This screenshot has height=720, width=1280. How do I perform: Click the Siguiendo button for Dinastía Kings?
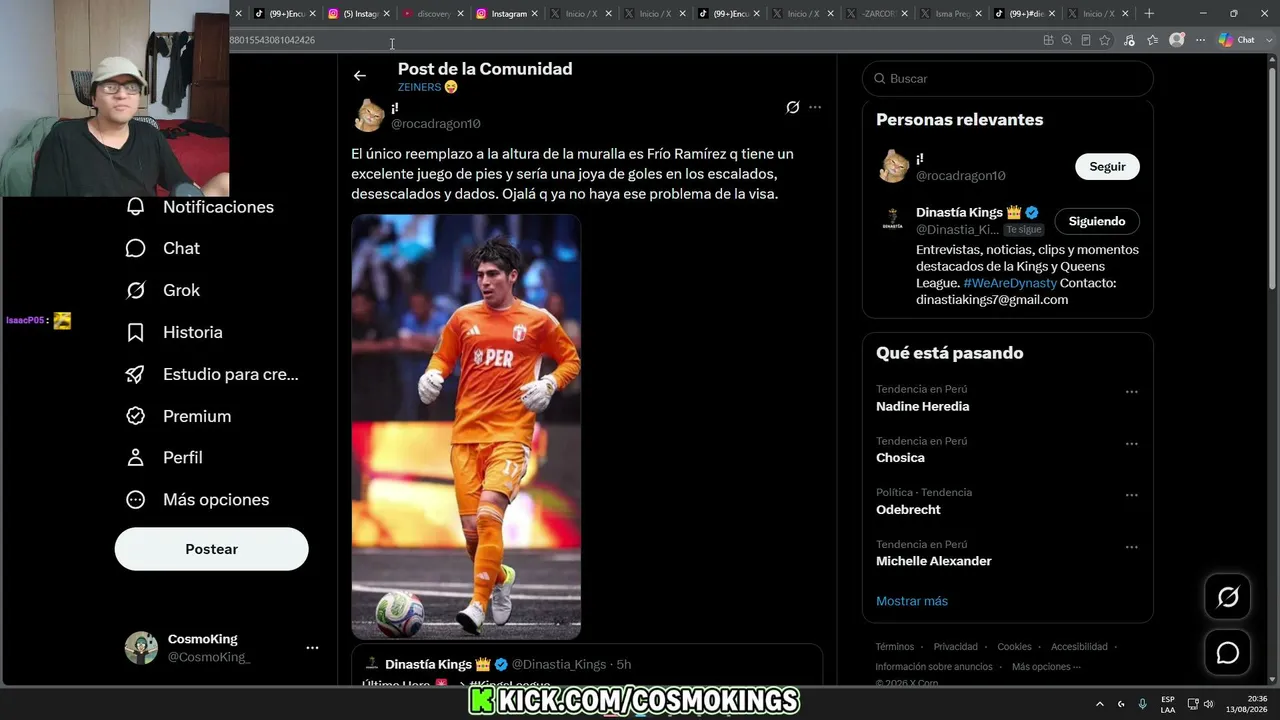coord(1097,221)
